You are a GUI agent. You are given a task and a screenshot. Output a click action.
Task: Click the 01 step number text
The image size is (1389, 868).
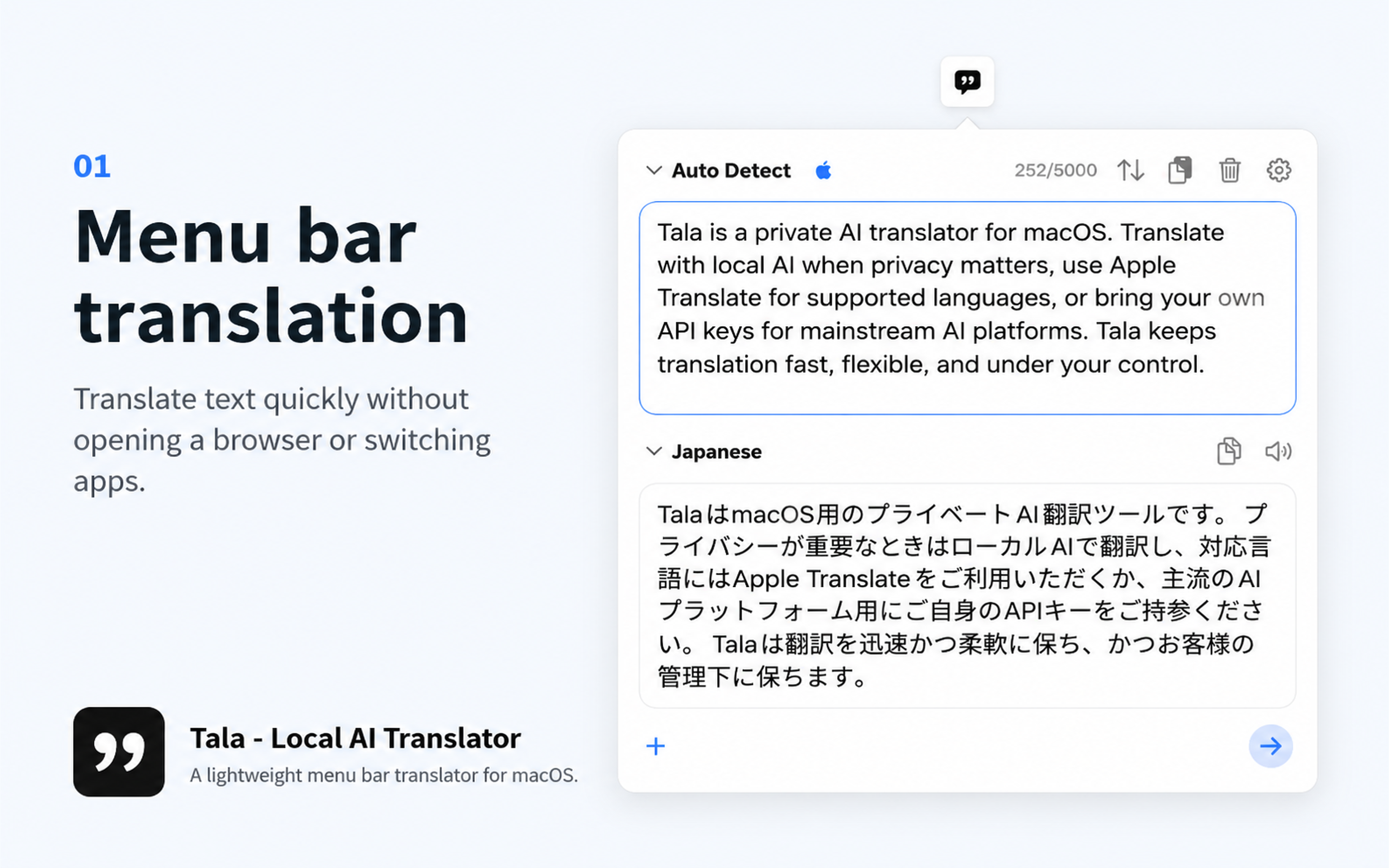coord(92,166)
